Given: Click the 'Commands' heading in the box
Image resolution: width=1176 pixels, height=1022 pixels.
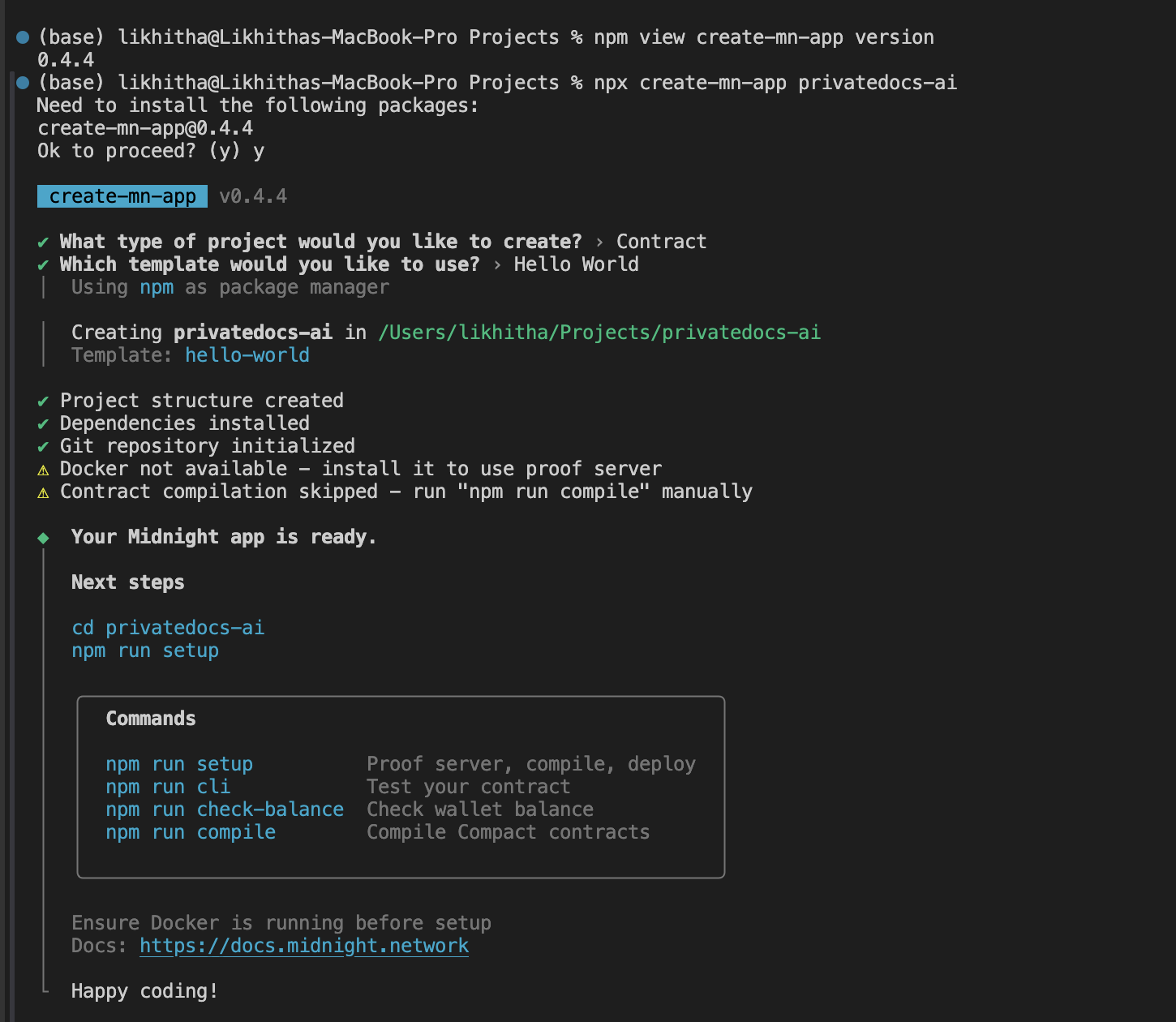Looking at the screenshot, I should click(151, 719).
